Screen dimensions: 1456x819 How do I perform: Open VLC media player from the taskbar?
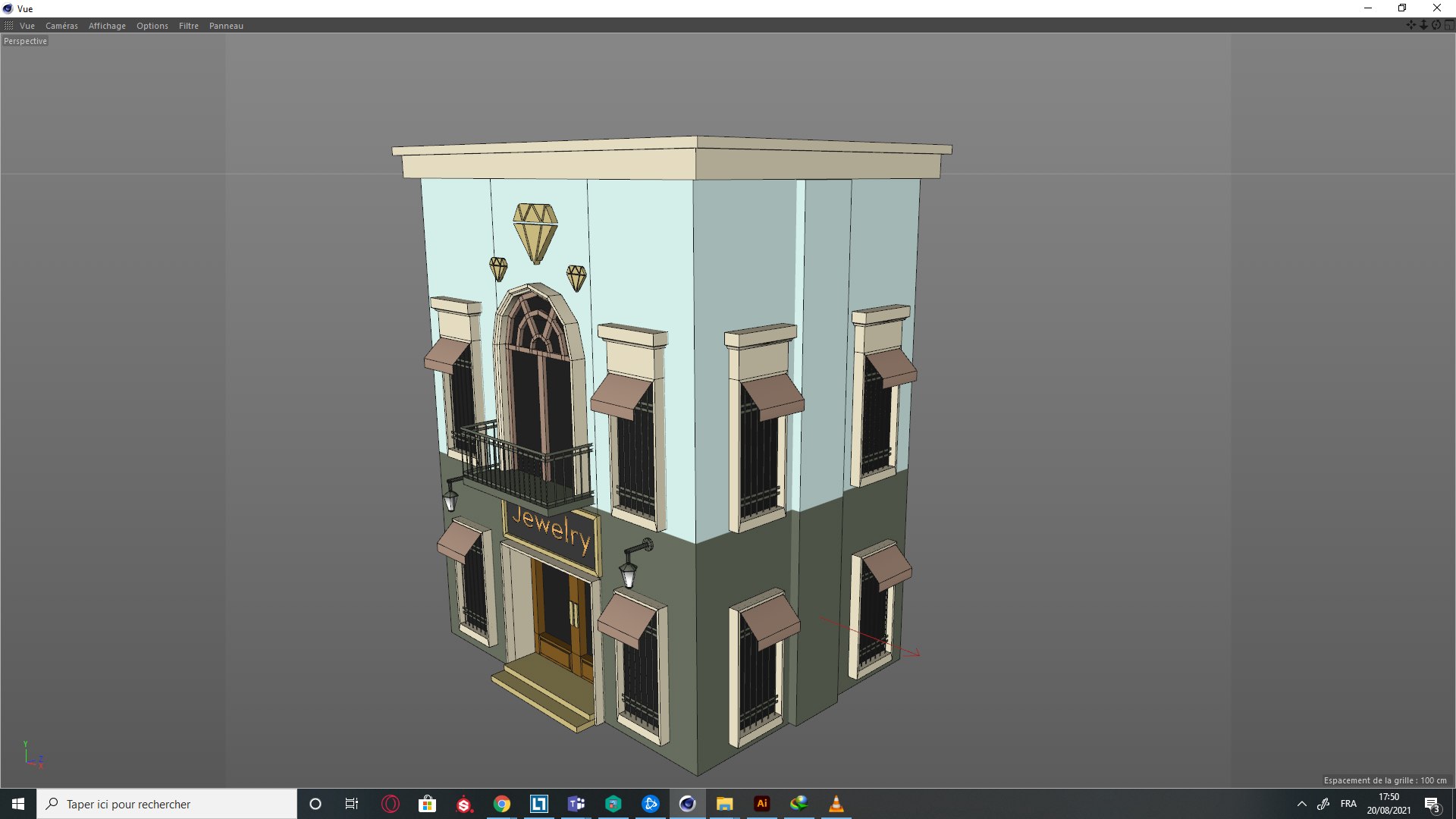point(836,804)
